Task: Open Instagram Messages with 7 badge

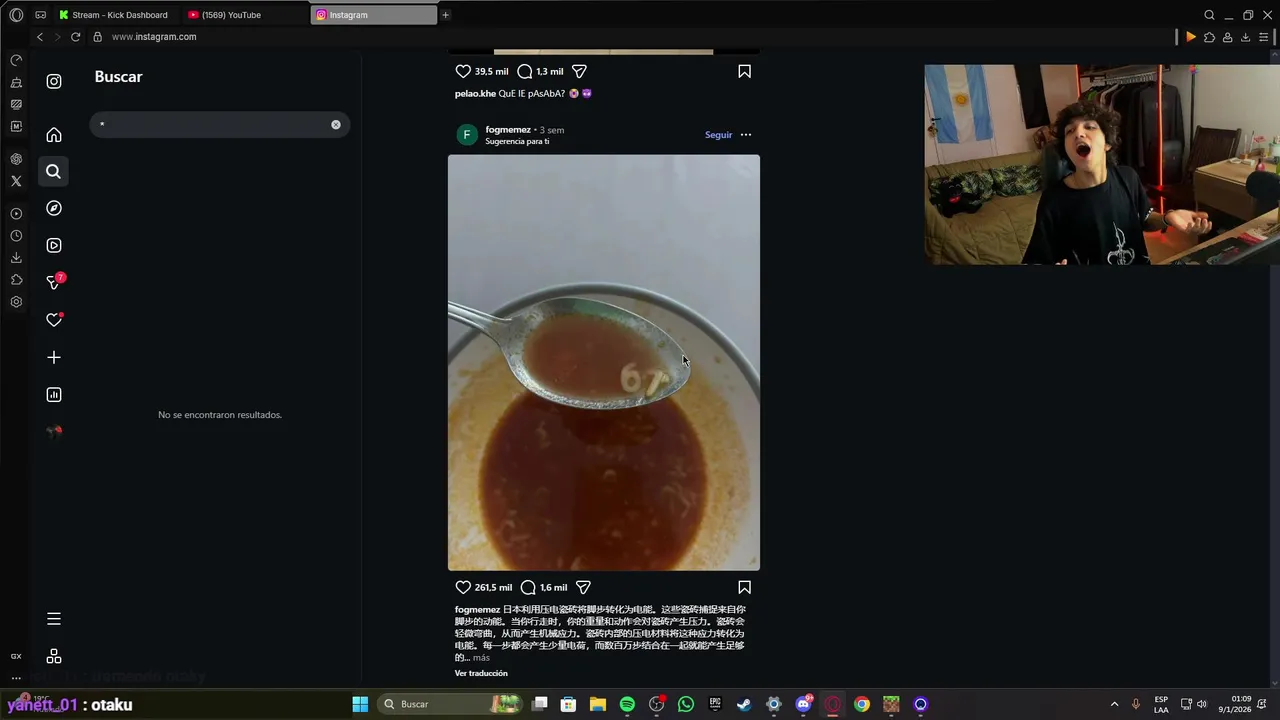Action: [x=55, y=282]
